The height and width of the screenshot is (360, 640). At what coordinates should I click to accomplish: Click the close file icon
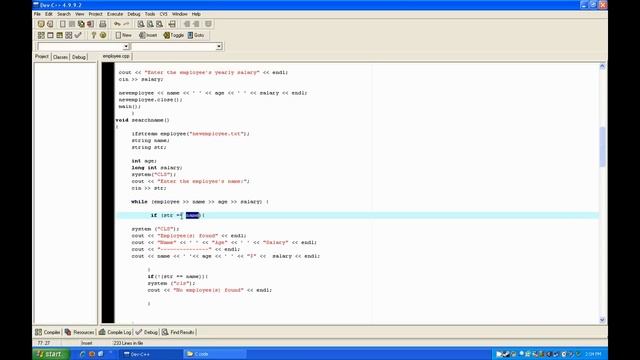click(91, 24)
